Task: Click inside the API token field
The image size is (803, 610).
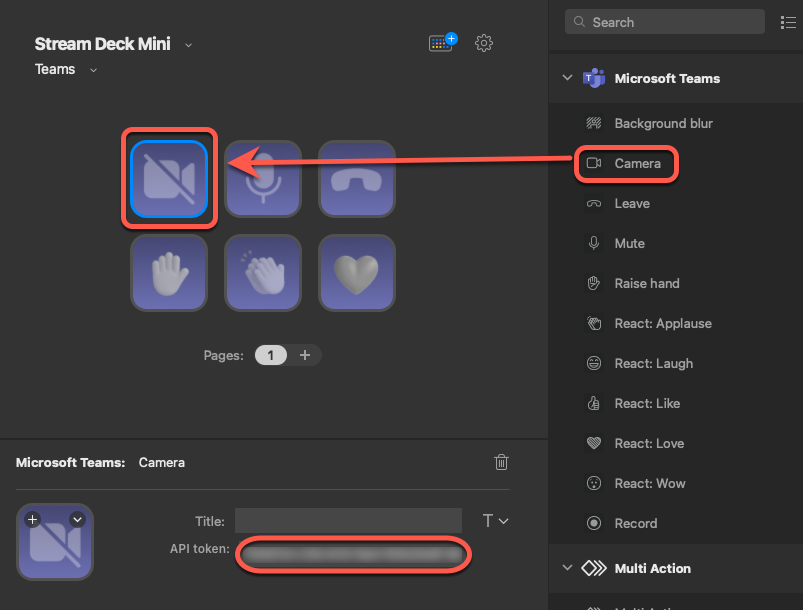Action: (352, 554)
